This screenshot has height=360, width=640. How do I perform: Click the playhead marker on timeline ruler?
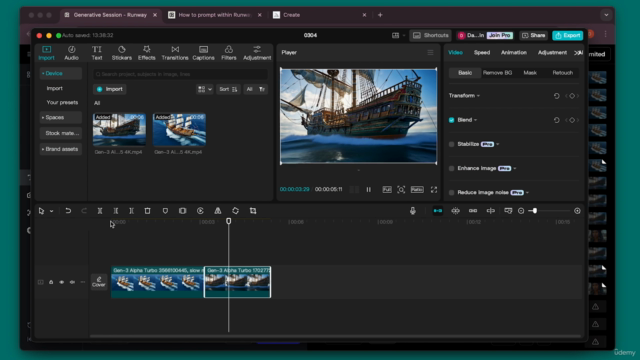pyautogui.click(x=229, y=221)
